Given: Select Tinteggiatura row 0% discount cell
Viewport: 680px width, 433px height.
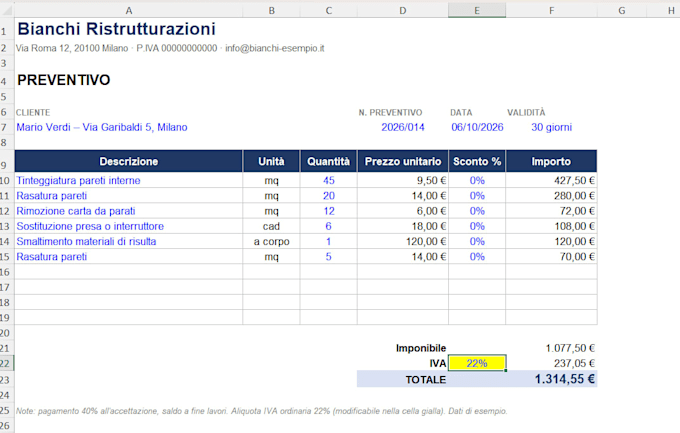Looking at the screenshot, I should pos(477,180).
